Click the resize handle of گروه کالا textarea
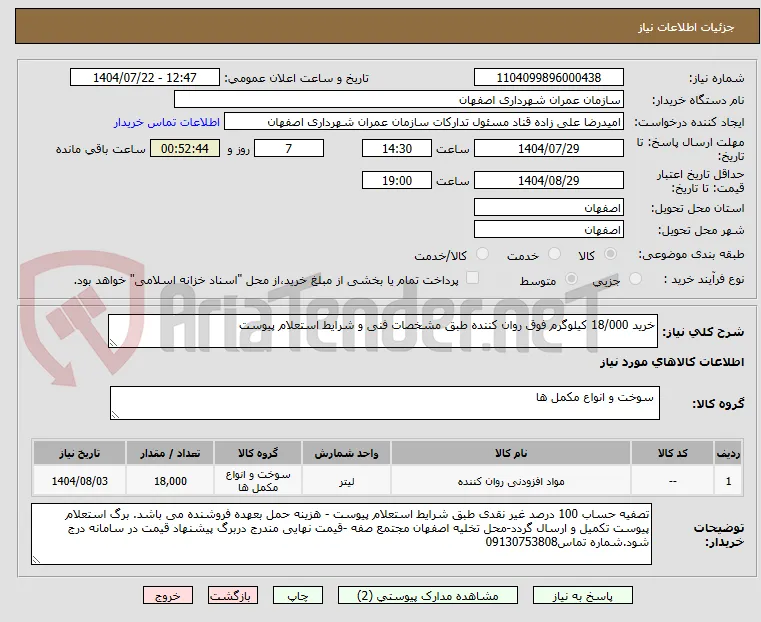Viewport: 761px width, 622px height. pyautogui.click(x=115, y=414)
